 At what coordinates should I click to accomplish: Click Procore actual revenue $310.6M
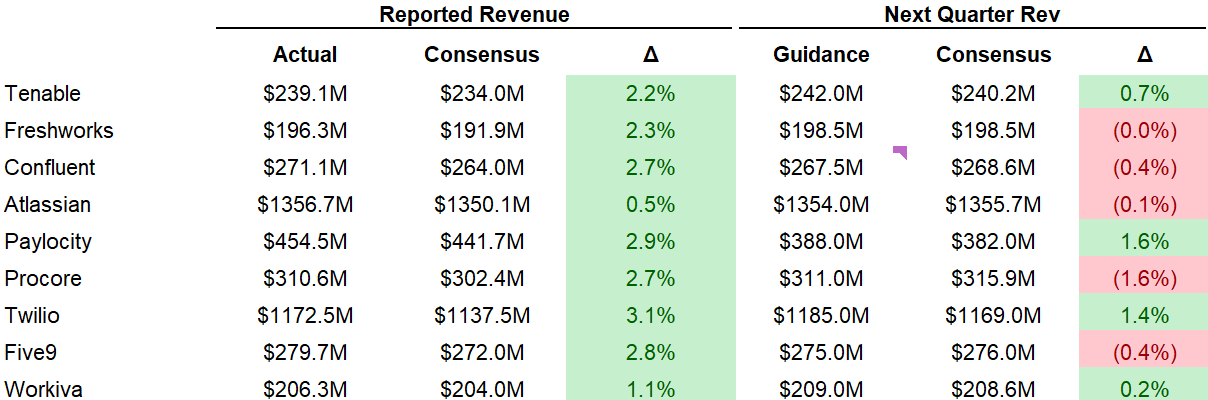coord(305,278)
